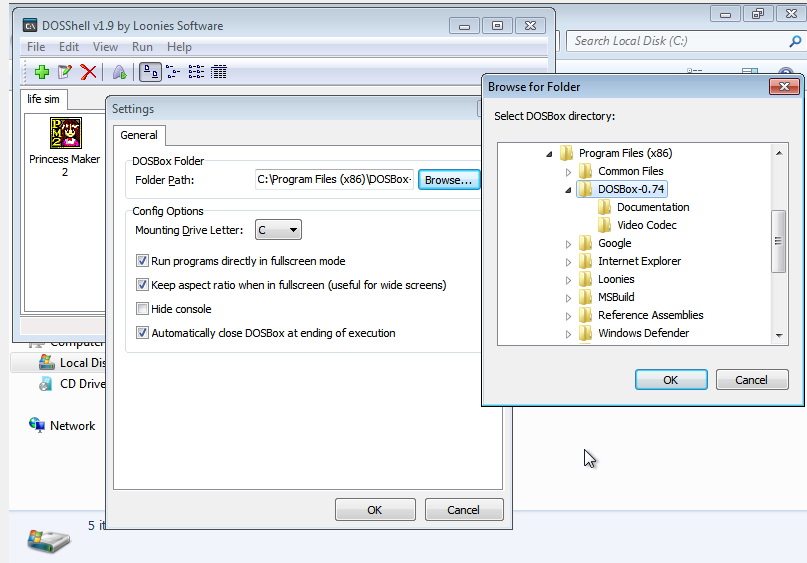Click Cancel in Browse for Folder dialog

click(751, 380)
